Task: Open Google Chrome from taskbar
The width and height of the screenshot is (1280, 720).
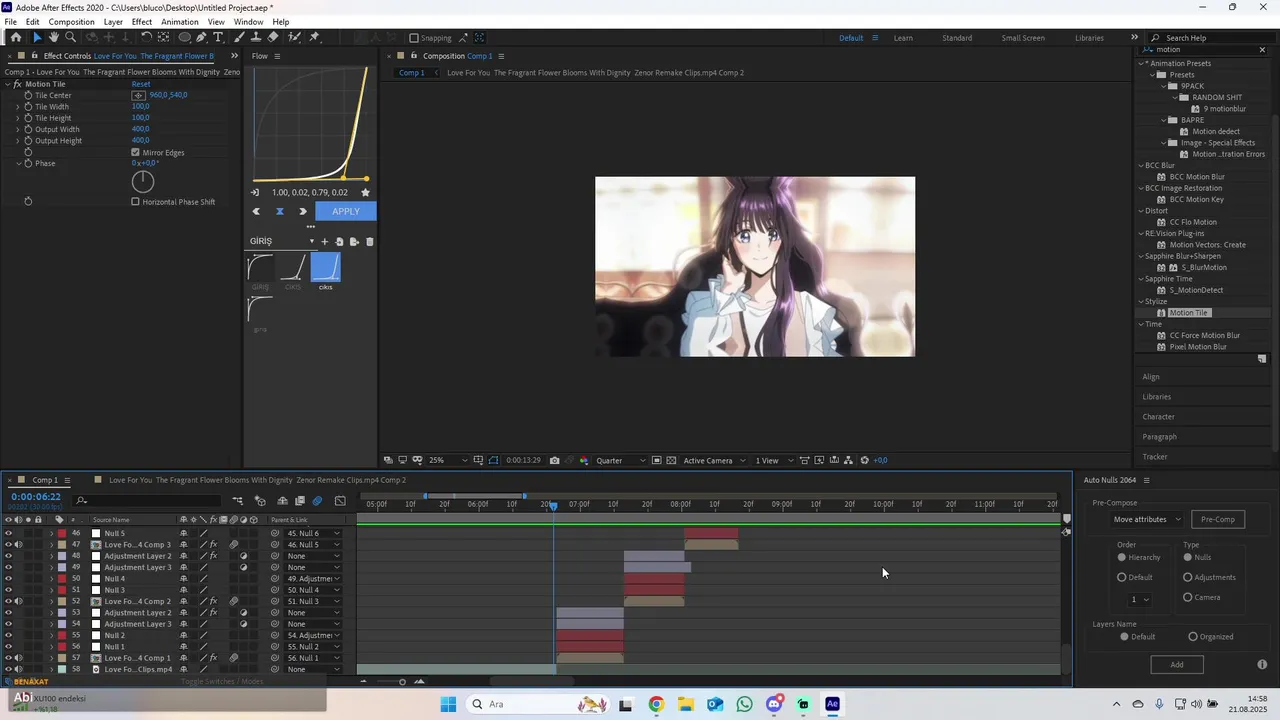Action: (x=656, y=704)
